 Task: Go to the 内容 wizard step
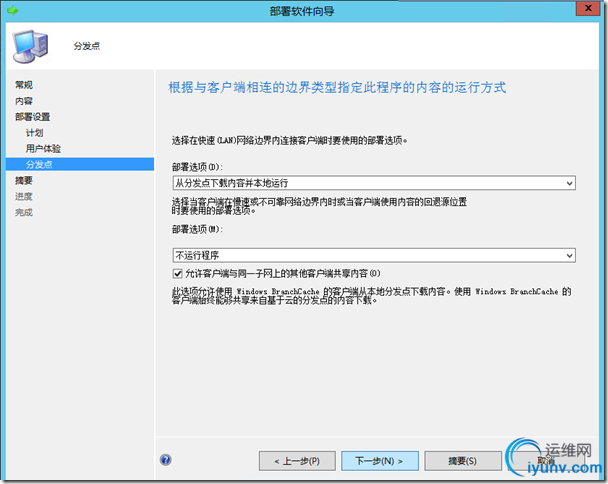pyautogui.click(x=24, y=101)
